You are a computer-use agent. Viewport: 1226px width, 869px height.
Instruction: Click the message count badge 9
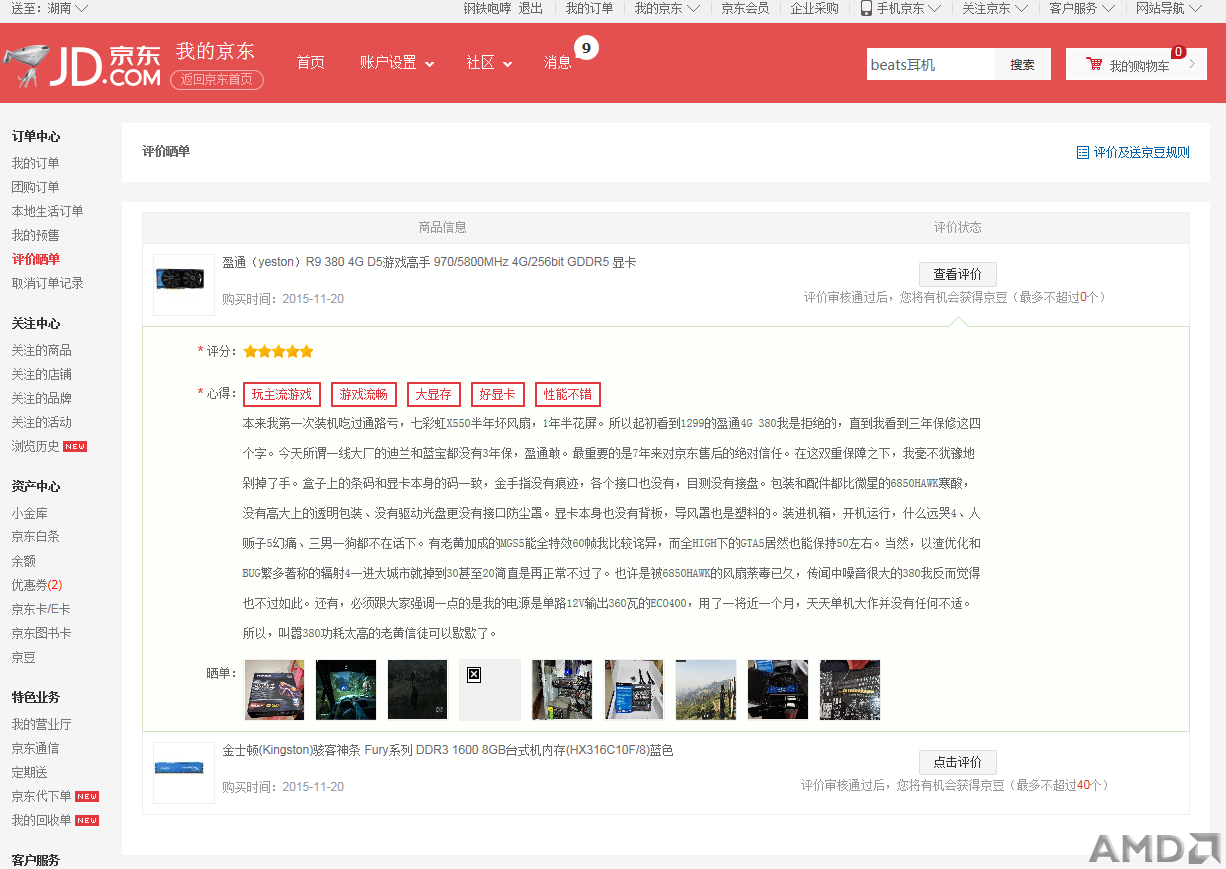pyautogui.click(x=586, y=47)
